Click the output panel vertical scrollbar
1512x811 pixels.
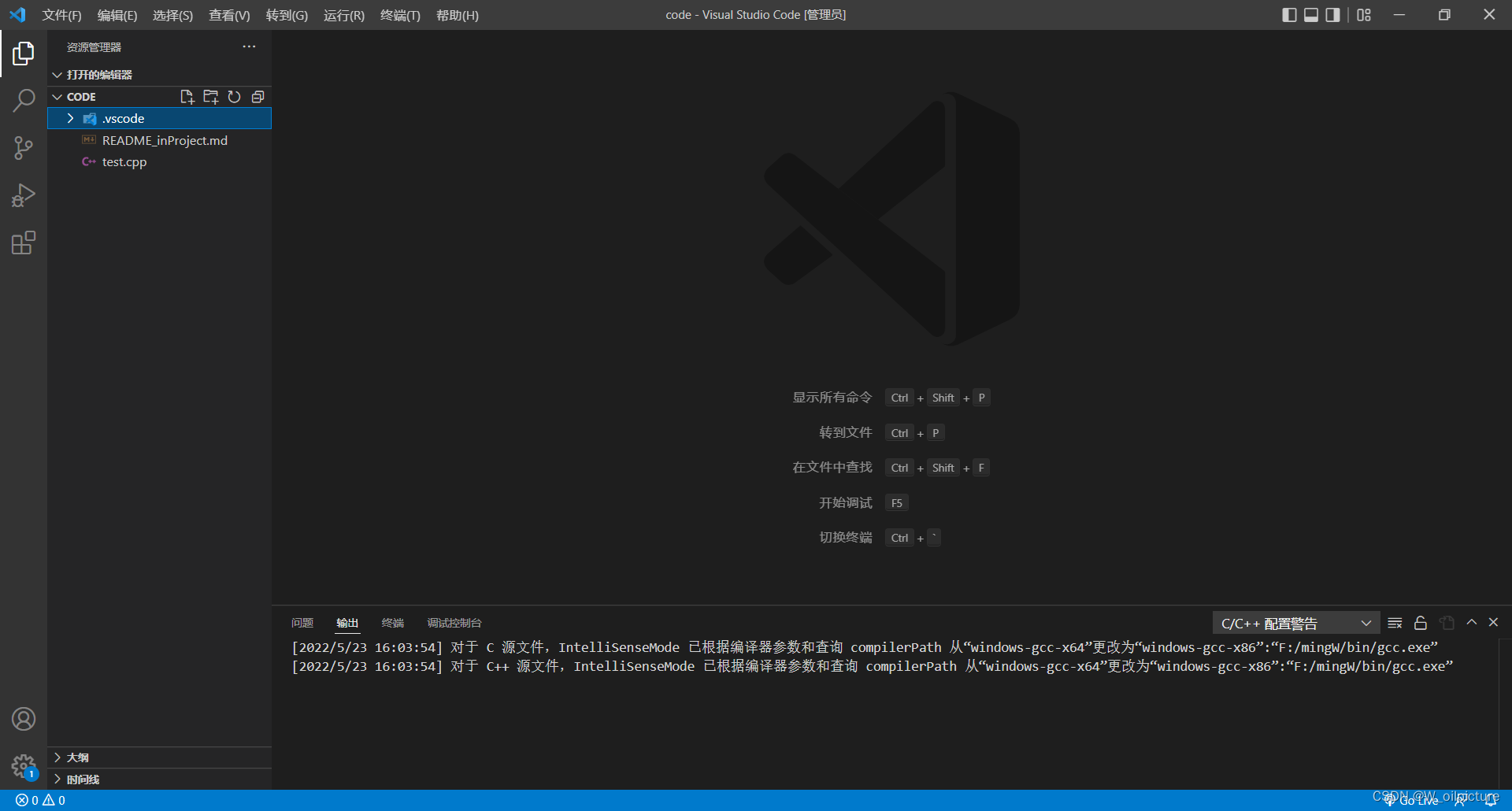click(1505, 714)
